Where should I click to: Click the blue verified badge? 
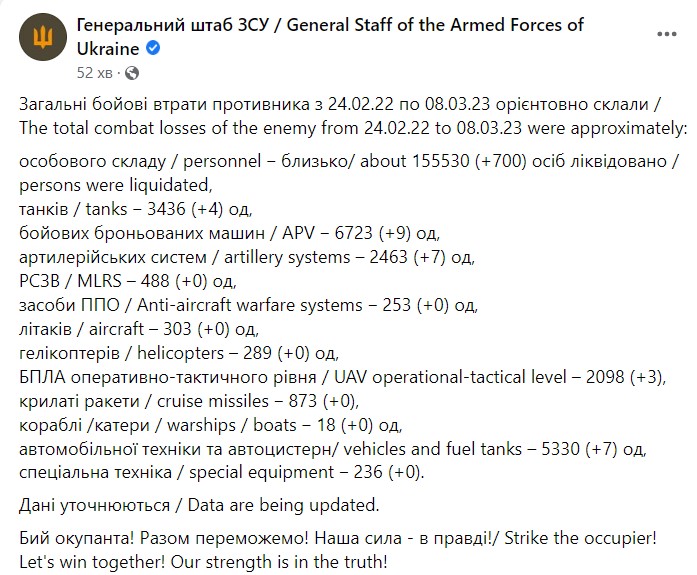tap(153, 47)
